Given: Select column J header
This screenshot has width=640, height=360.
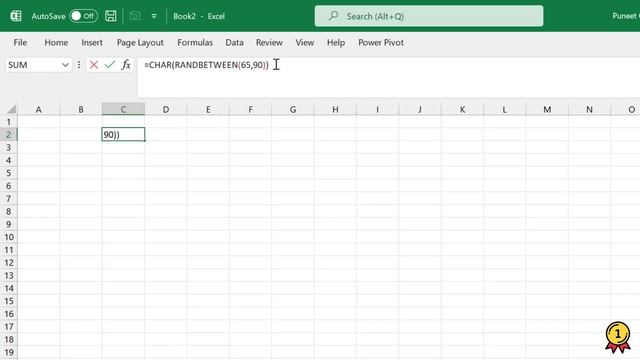Looking at the screenshot, I should [x=420, y=109].
